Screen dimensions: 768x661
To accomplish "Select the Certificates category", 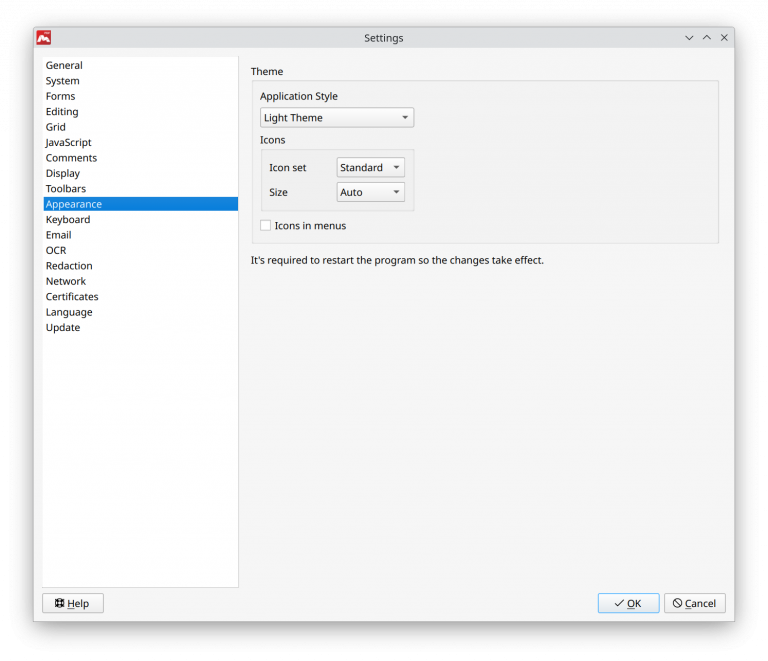I will (x=72, y=297).
